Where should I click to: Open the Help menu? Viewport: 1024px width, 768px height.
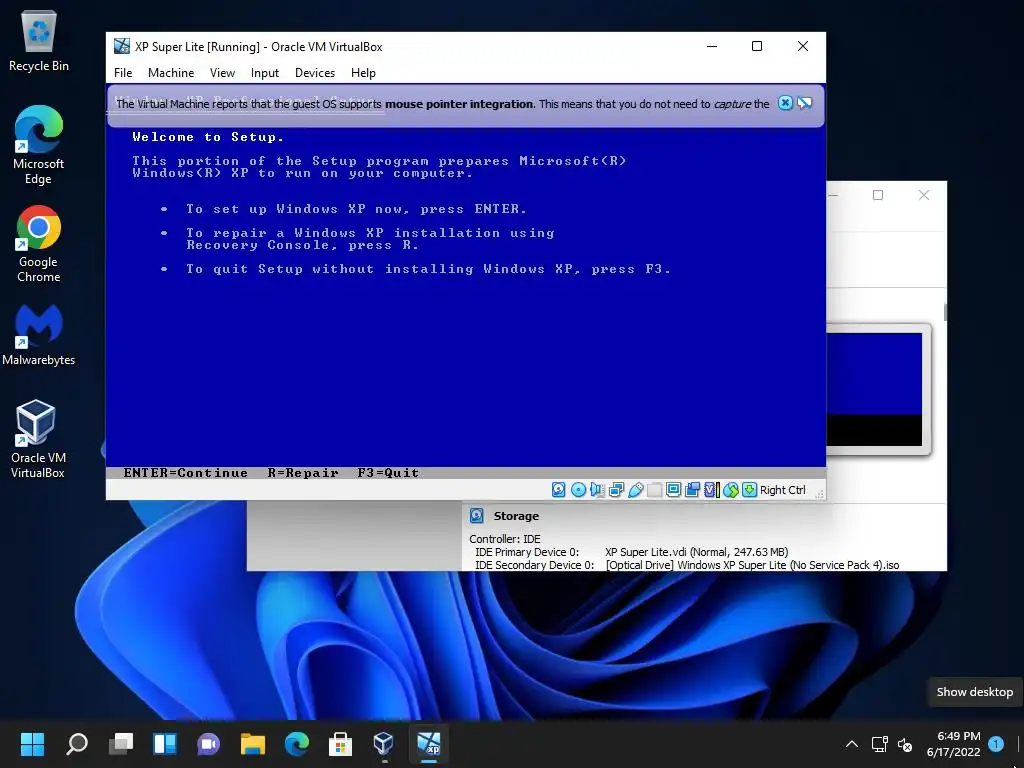coord(363,72)
